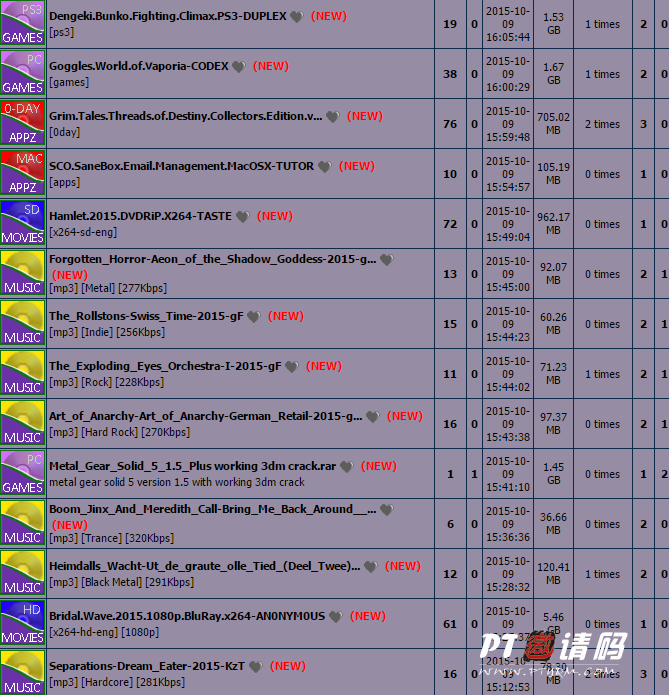The width and height of the screenshot is (669, 695).
Task: Click tag text [x264-hd-eng] [1080p]
Action: pyautogui.click(x=104, y=633)
